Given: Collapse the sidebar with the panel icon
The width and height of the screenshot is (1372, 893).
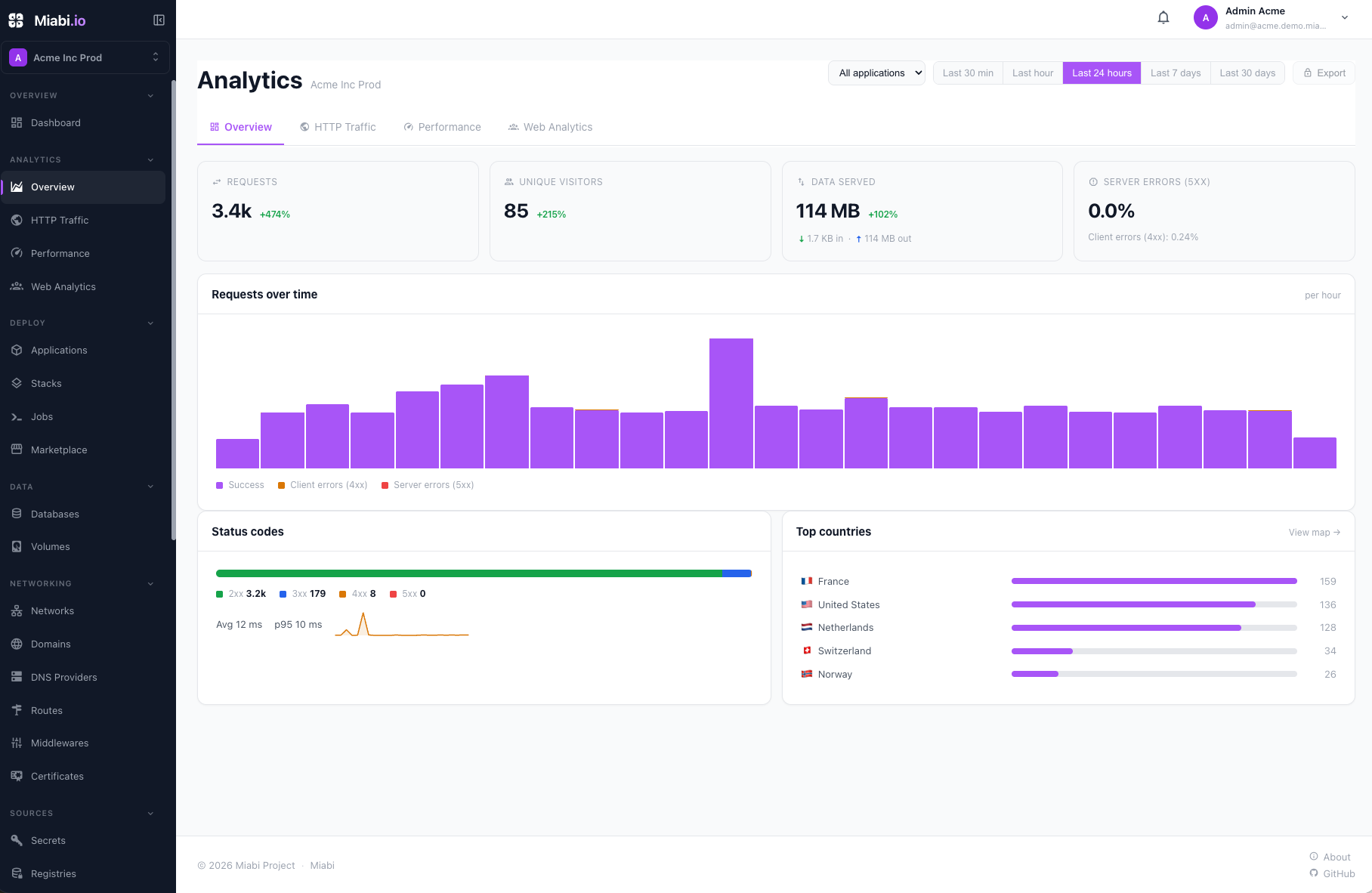Looking at the screenshot, I should point(159,20).
